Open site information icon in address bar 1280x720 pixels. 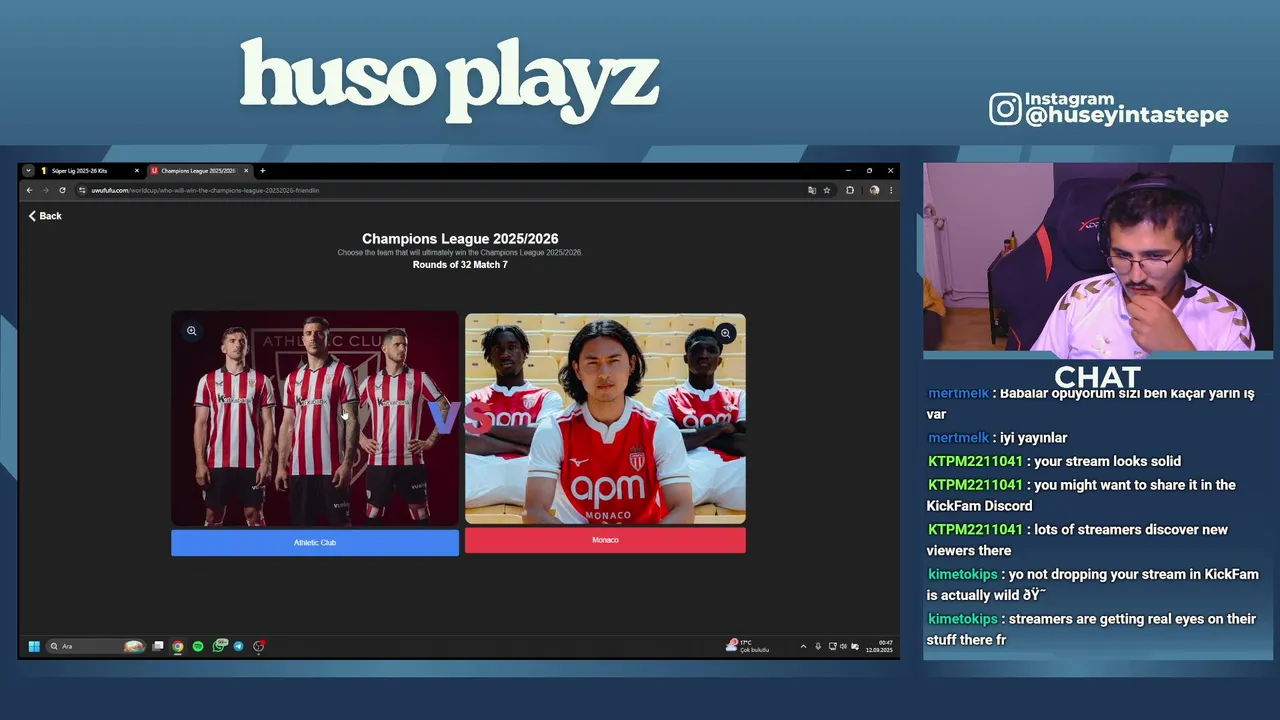pyautogui.click(x=82, y=190)
